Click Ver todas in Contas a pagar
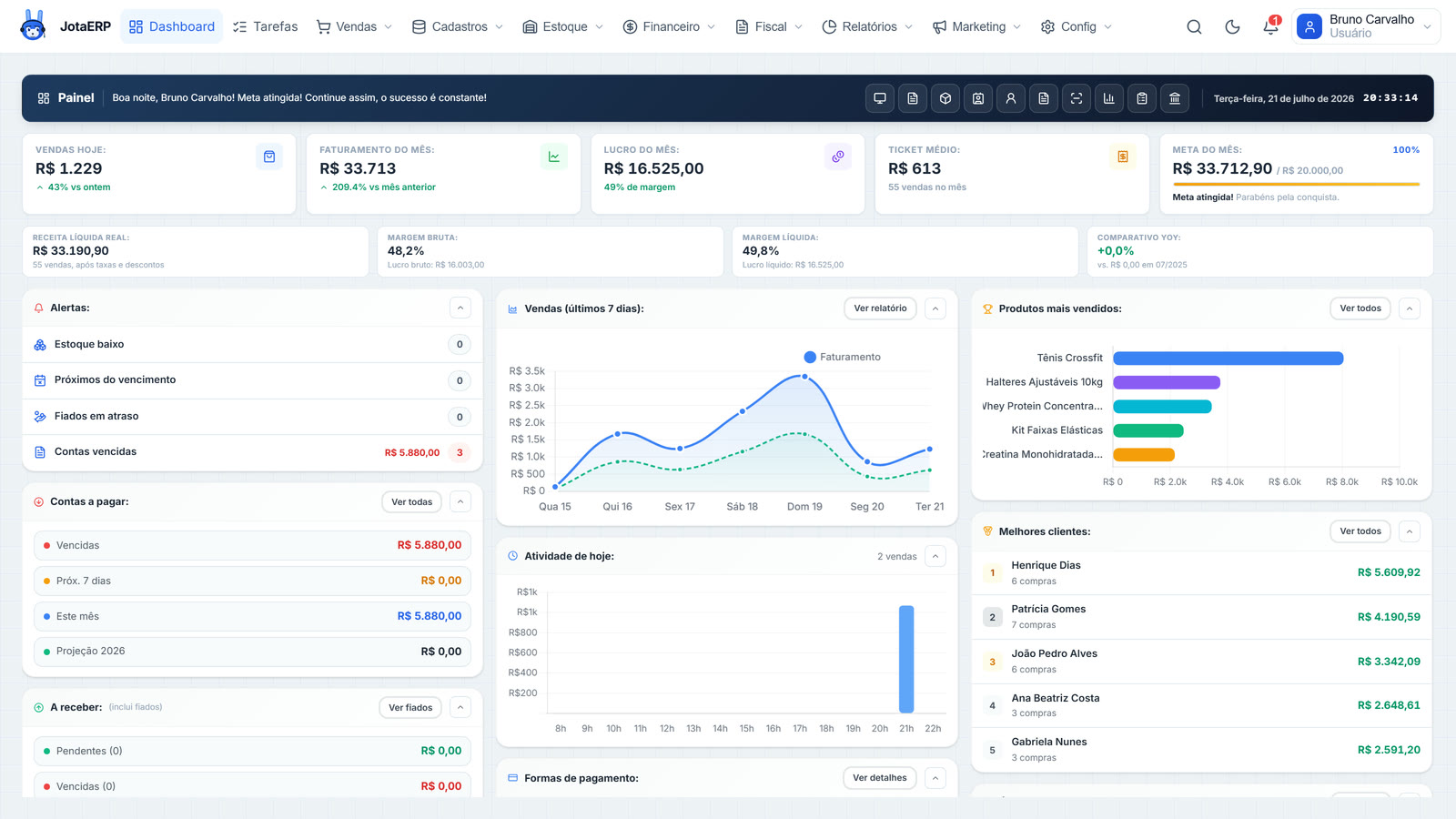1456x819 pixels. point(411,502)
